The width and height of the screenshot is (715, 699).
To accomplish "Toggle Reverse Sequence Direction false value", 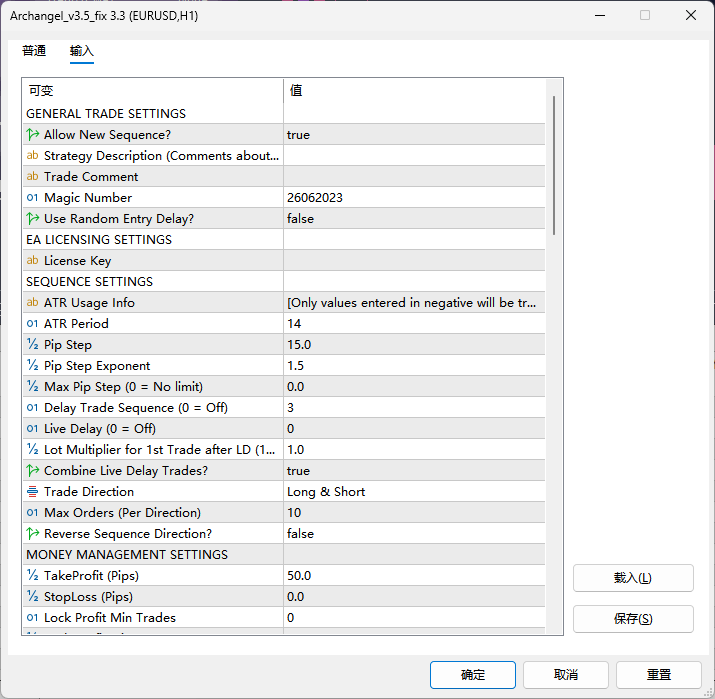I will click(414, 534).
